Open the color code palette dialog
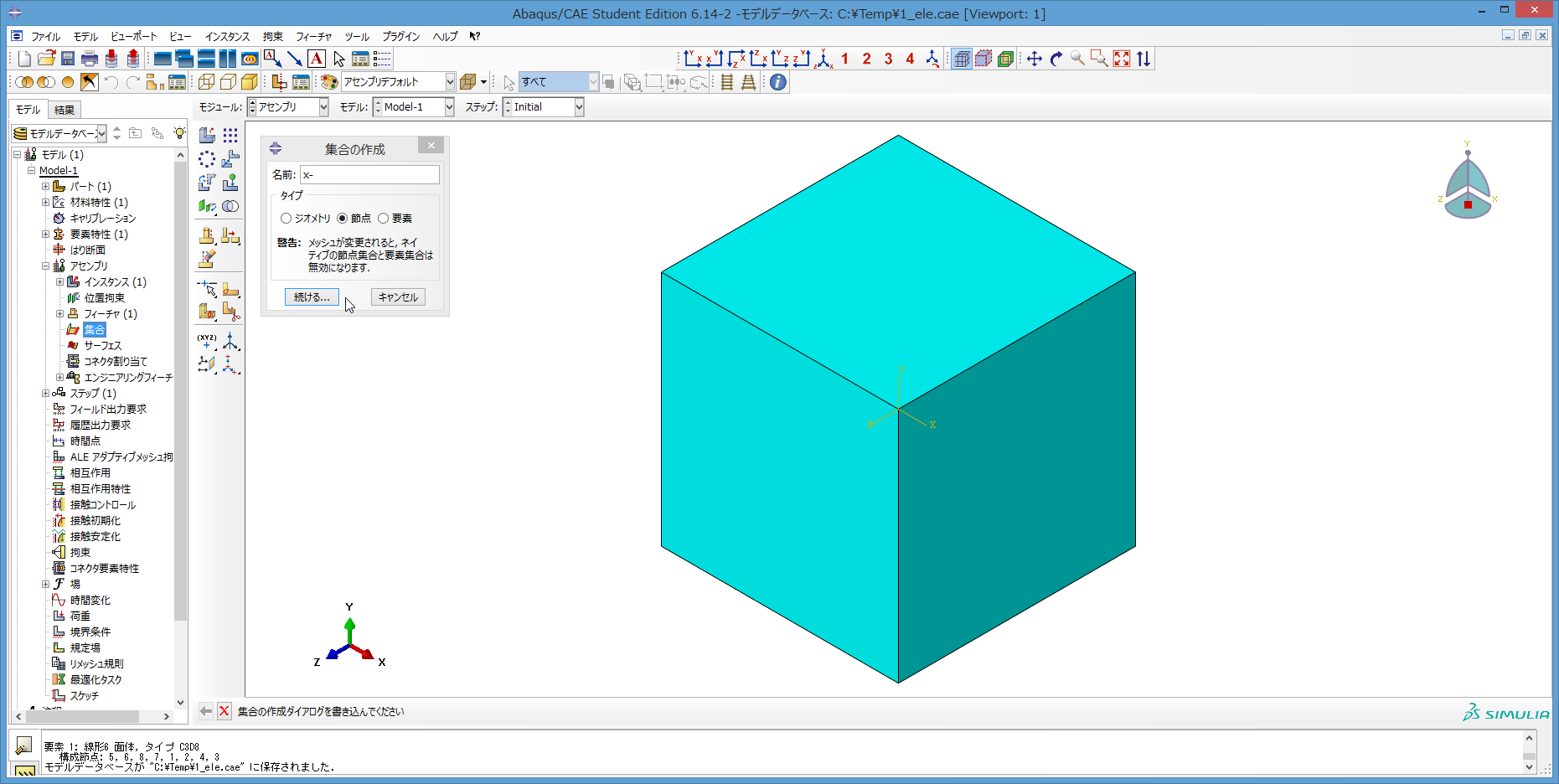 point(329,82)
